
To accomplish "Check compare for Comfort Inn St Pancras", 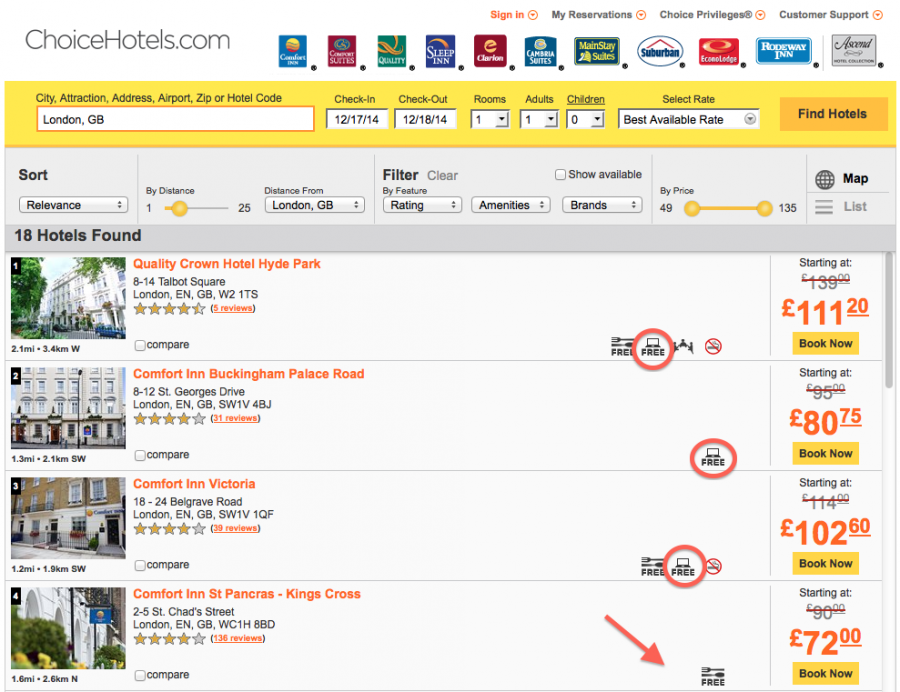I will tap(139, 676).
